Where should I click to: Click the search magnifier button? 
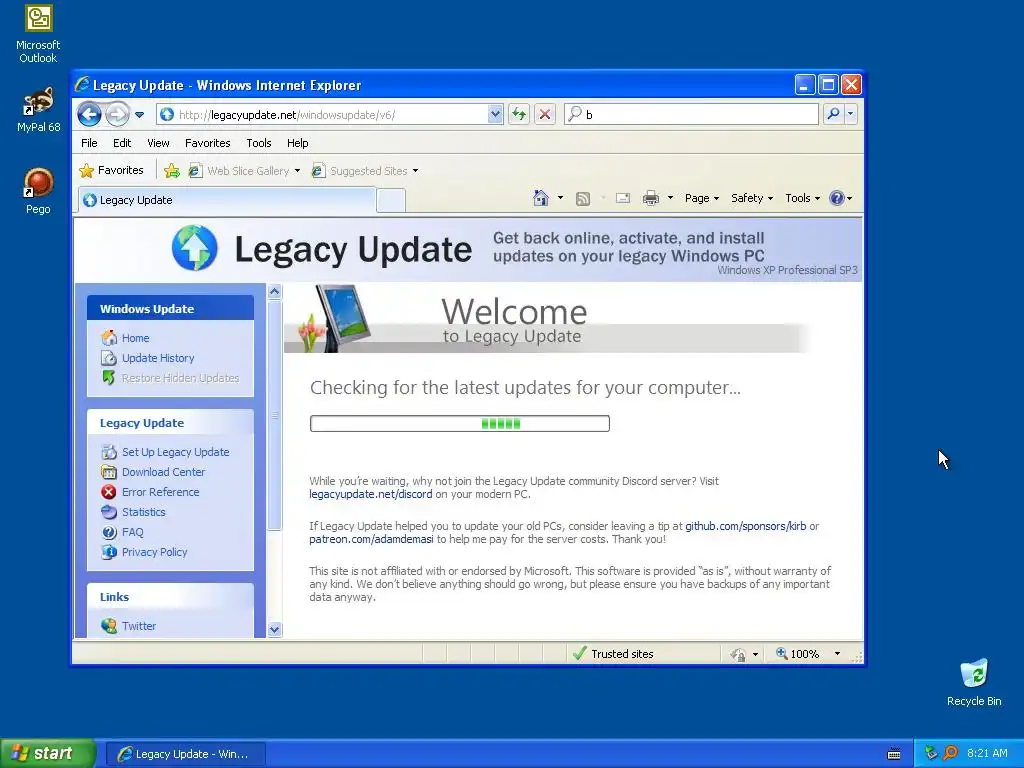[833, 114]
